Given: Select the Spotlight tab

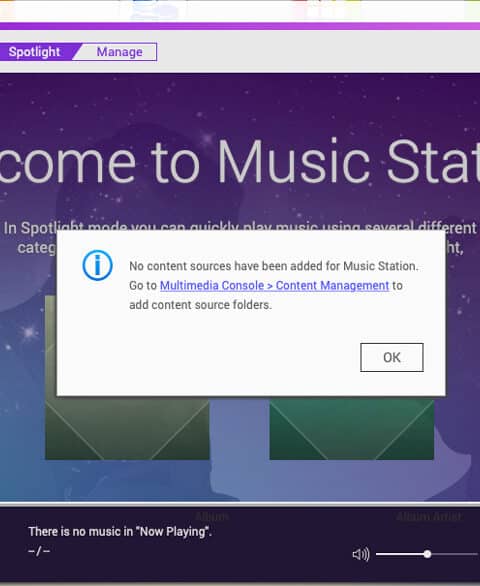Looking at the screenshot, I should (34, 52).
